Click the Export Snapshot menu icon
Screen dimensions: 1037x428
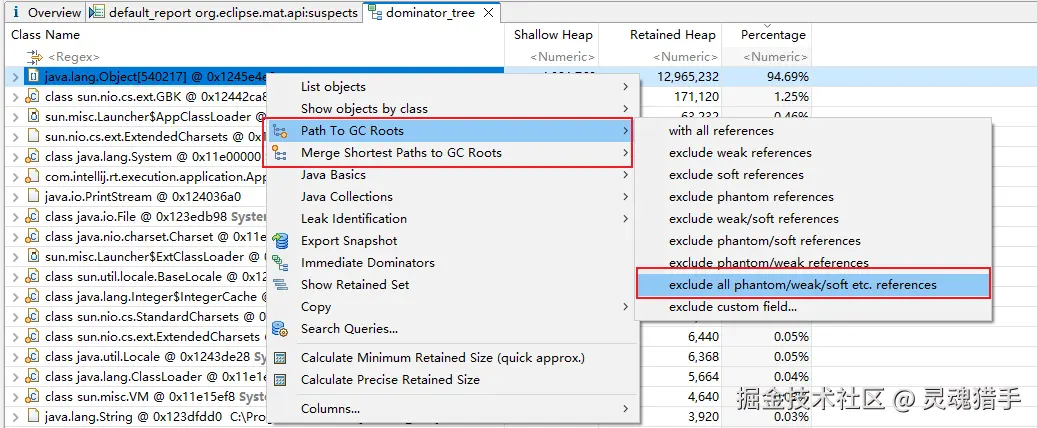pos(280,241)
